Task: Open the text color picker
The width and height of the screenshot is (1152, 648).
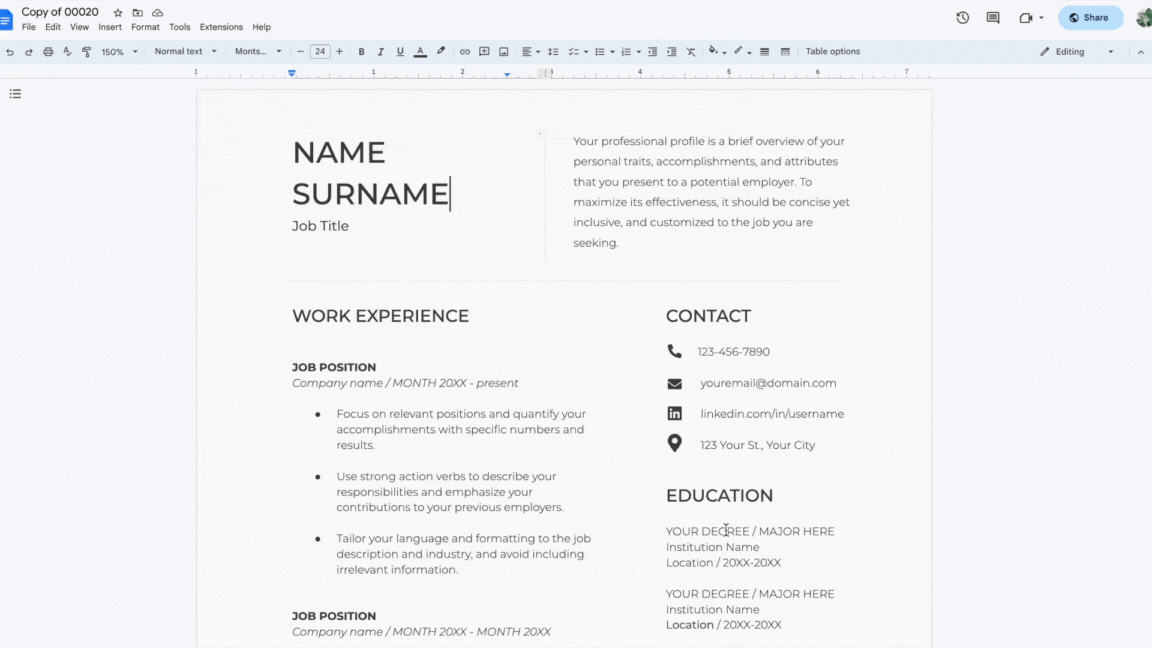Action: point(420,51)
